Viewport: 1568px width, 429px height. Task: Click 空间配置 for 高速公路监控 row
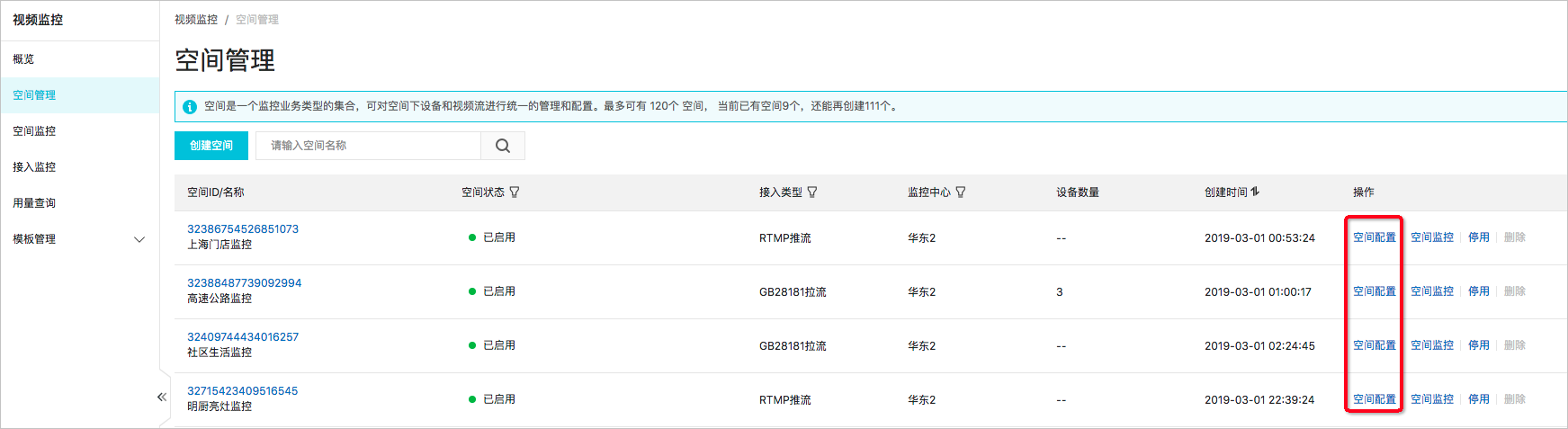pos(1375,291)
